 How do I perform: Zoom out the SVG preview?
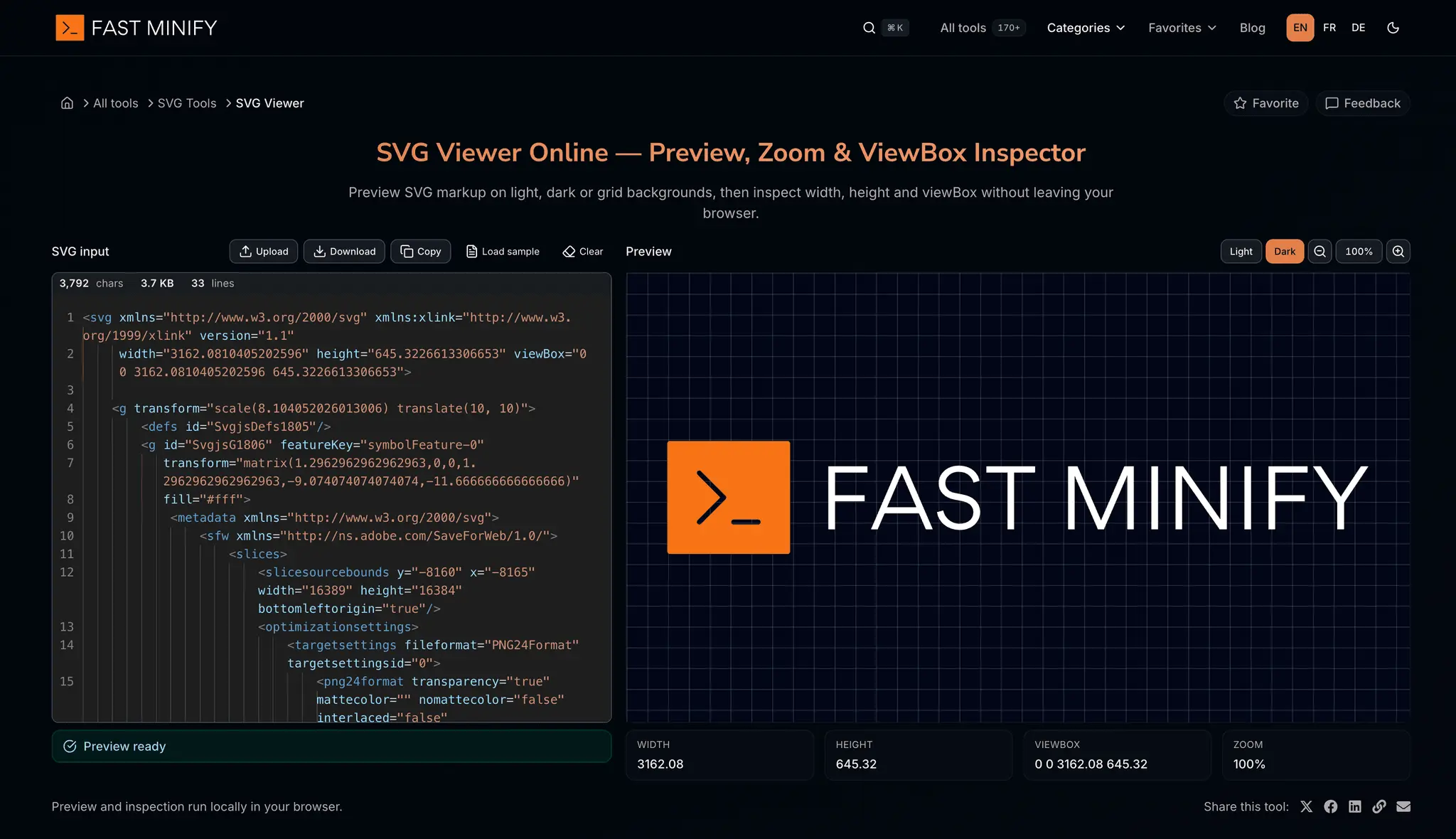(x=1319, y=251)
